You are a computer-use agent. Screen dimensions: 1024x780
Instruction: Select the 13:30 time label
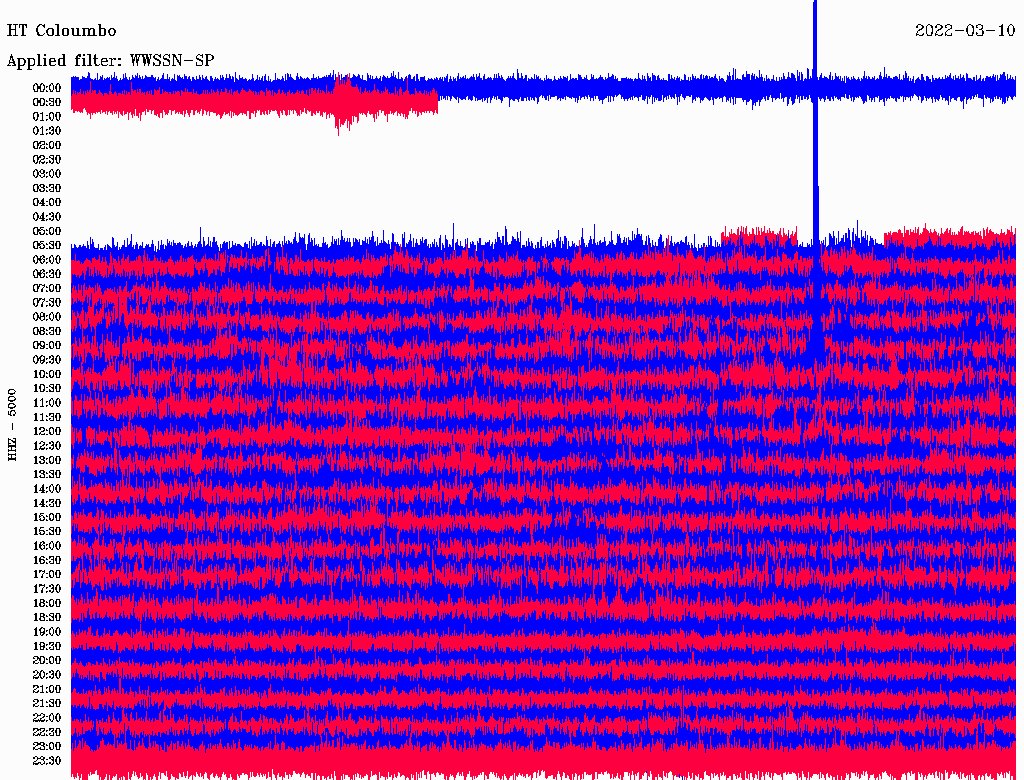[x=47, y=474]
